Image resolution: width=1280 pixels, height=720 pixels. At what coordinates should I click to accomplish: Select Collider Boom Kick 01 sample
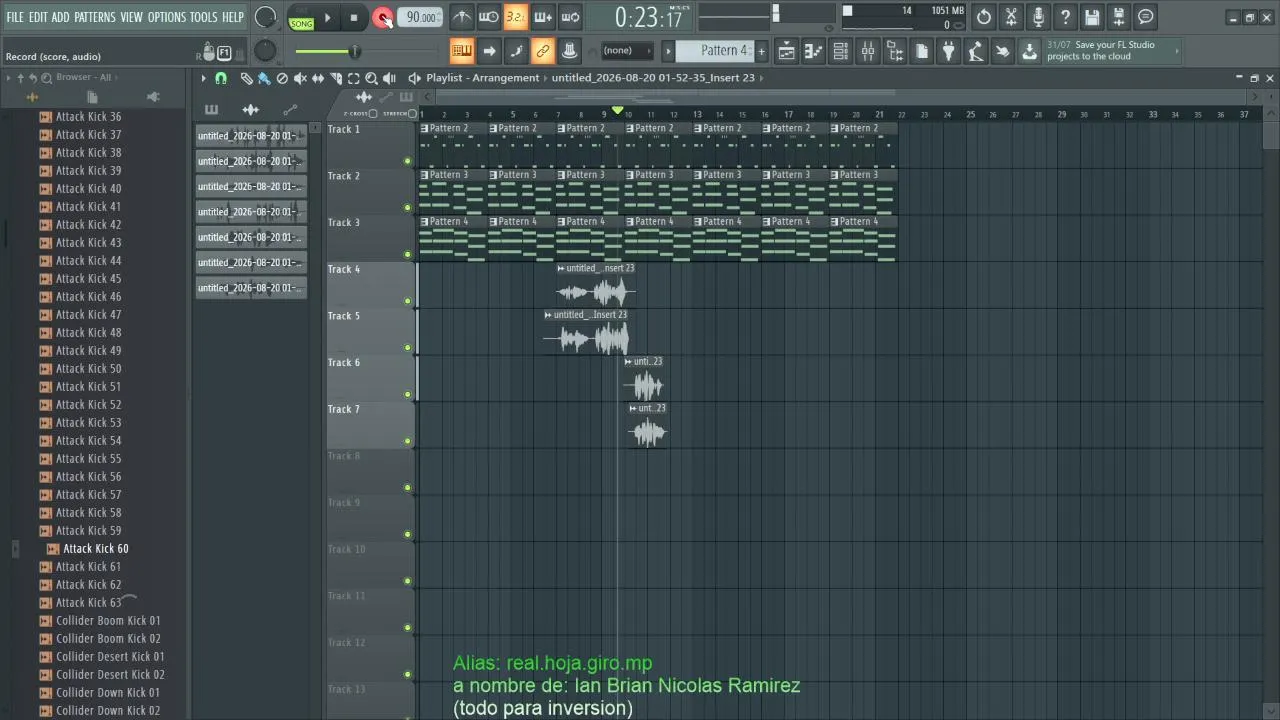tap(108, 621)
